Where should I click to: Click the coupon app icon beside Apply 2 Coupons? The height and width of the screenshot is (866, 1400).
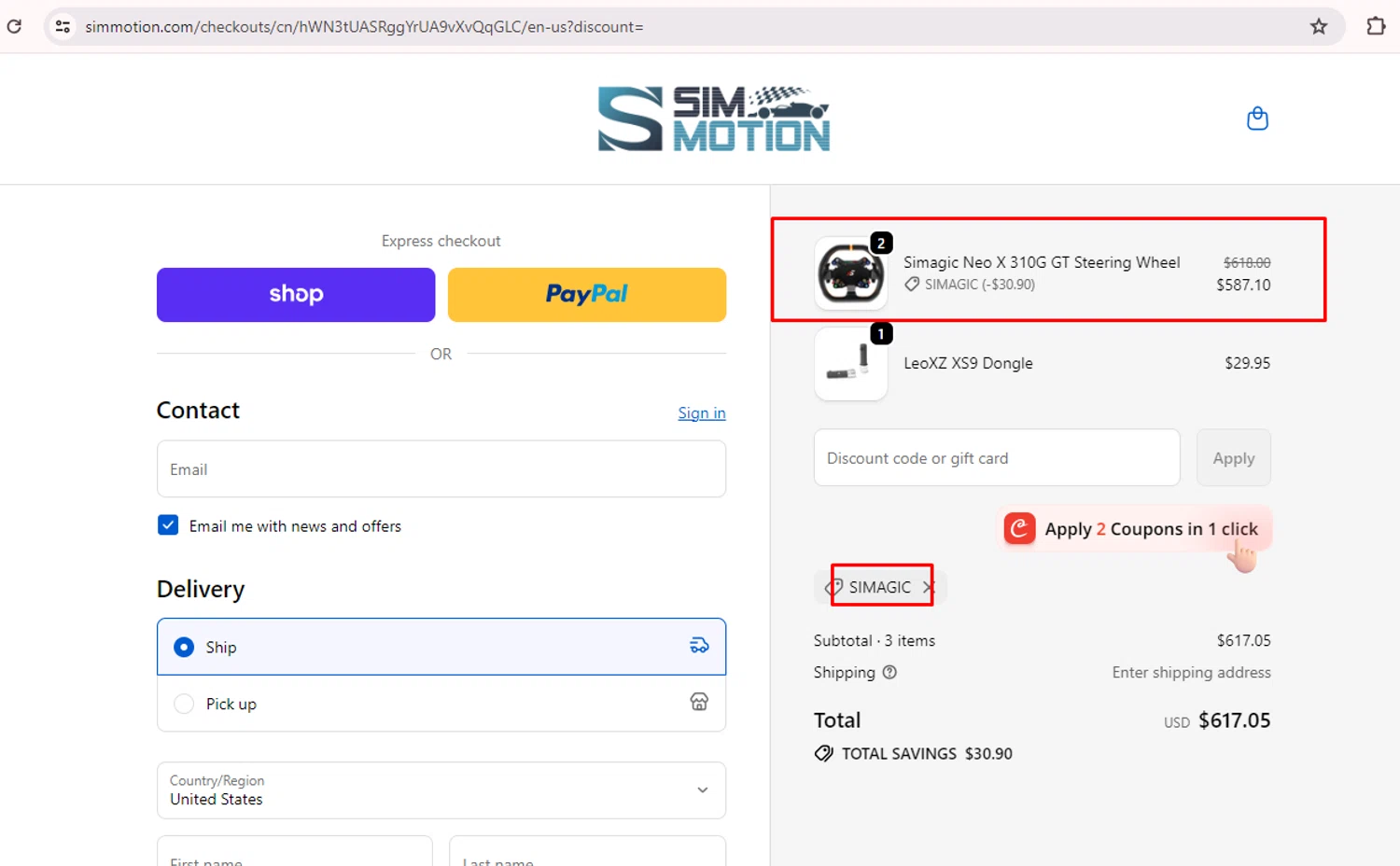coord(1019,528)
